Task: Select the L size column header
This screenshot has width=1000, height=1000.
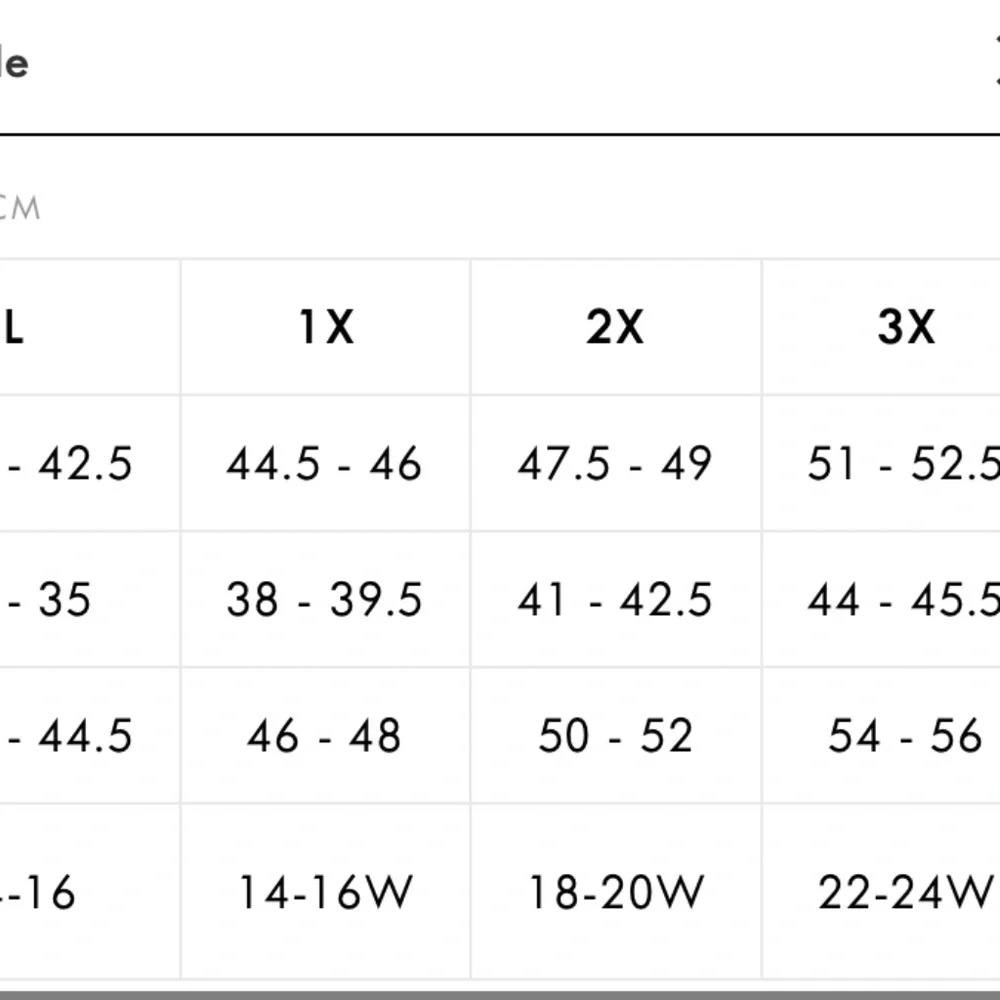Action: (14, 327)
